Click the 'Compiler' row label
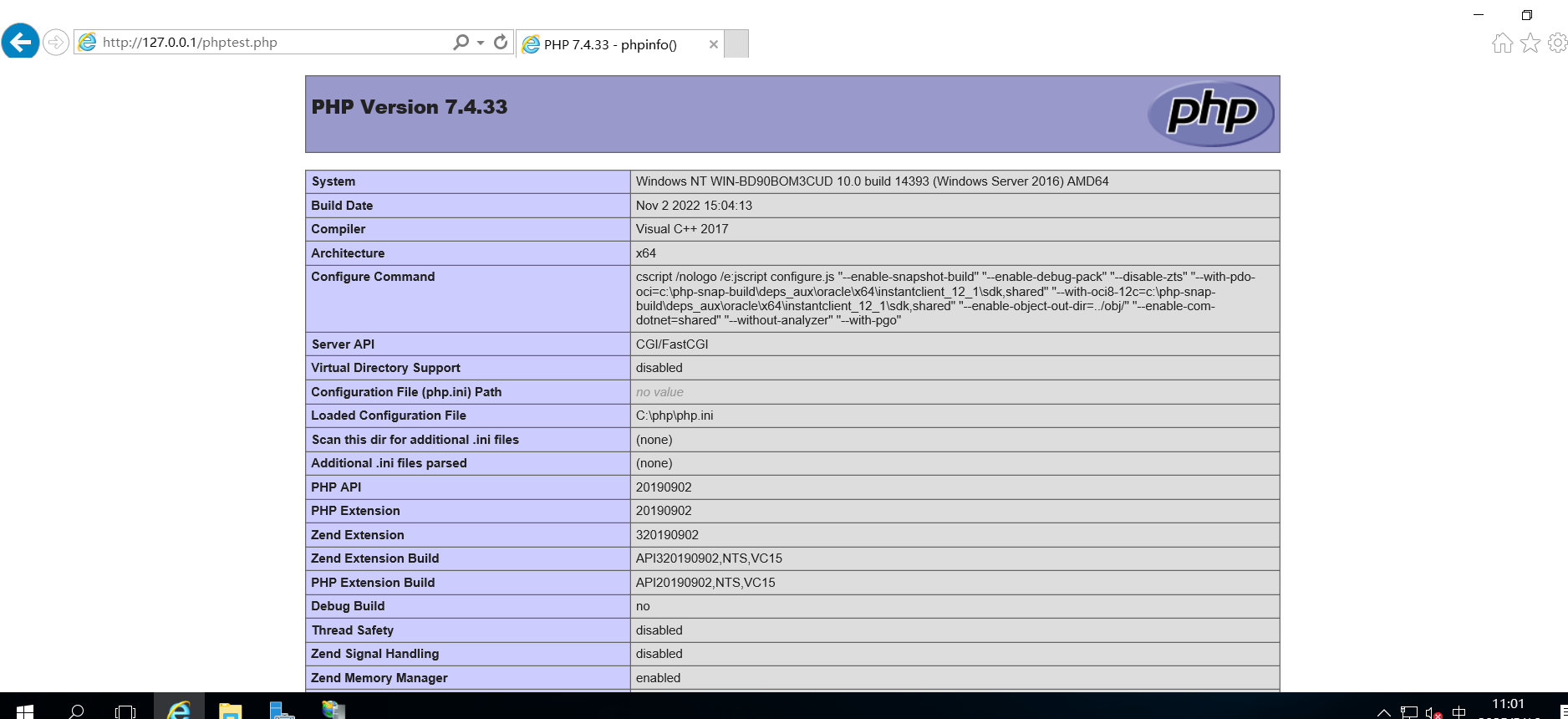The image size is (1568, 719). [339, 229]
